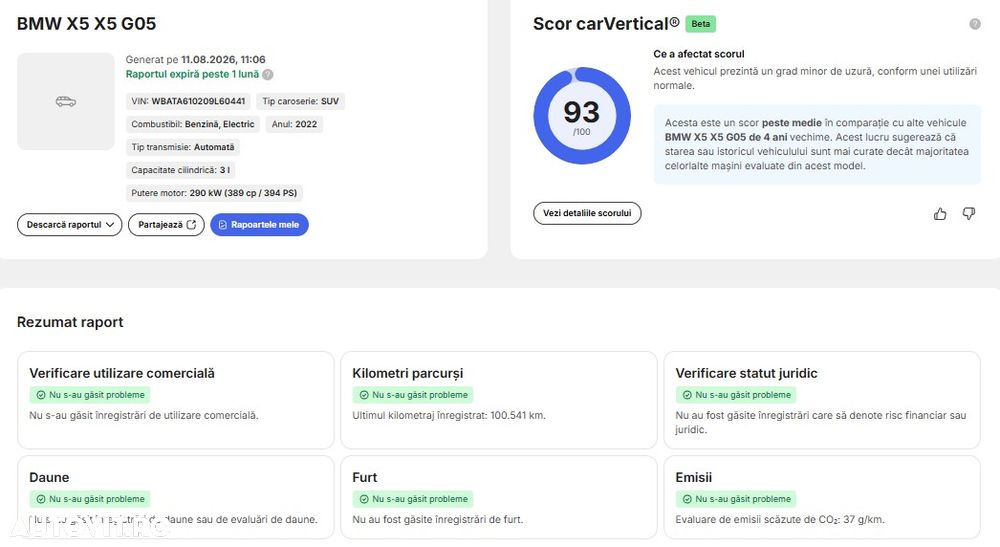The width and height of the screenshot is (1000, 547).
Task: Click the Beta badge
Action: [x=700, y=24]
